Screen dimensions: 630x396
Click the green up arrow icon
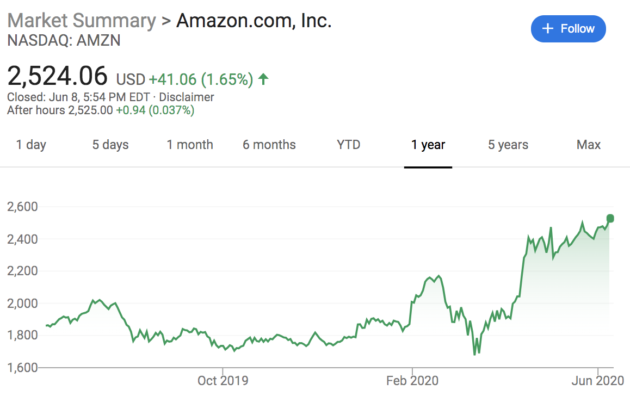(x=263, y=79)
